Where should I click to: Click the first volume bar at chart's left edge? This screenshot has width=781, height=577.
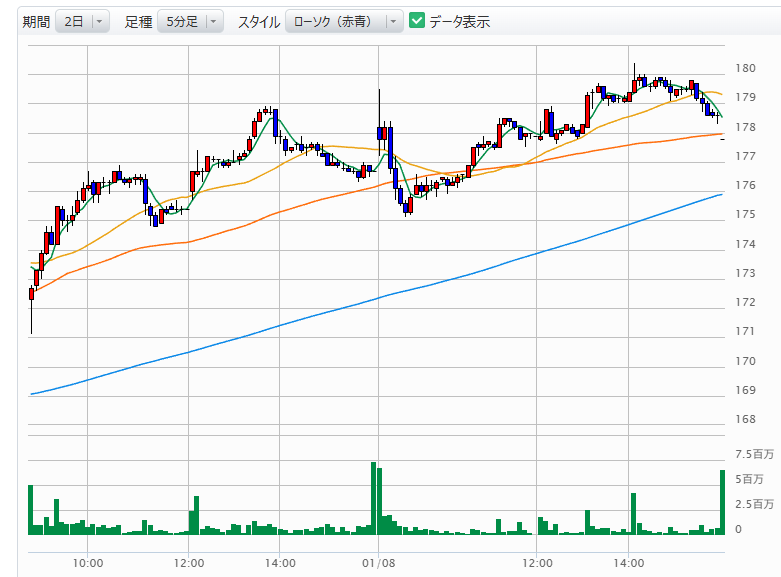pyautogui.click(x=31, y=509)
